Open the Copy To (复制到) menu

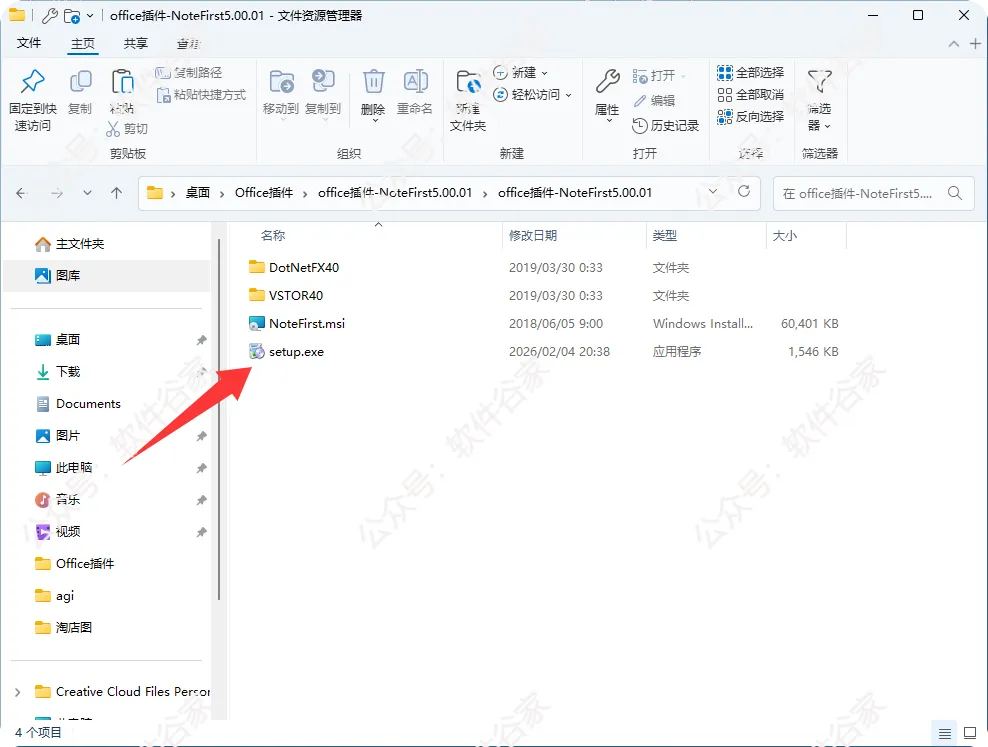pyautogui.click(x=323, y=93)
